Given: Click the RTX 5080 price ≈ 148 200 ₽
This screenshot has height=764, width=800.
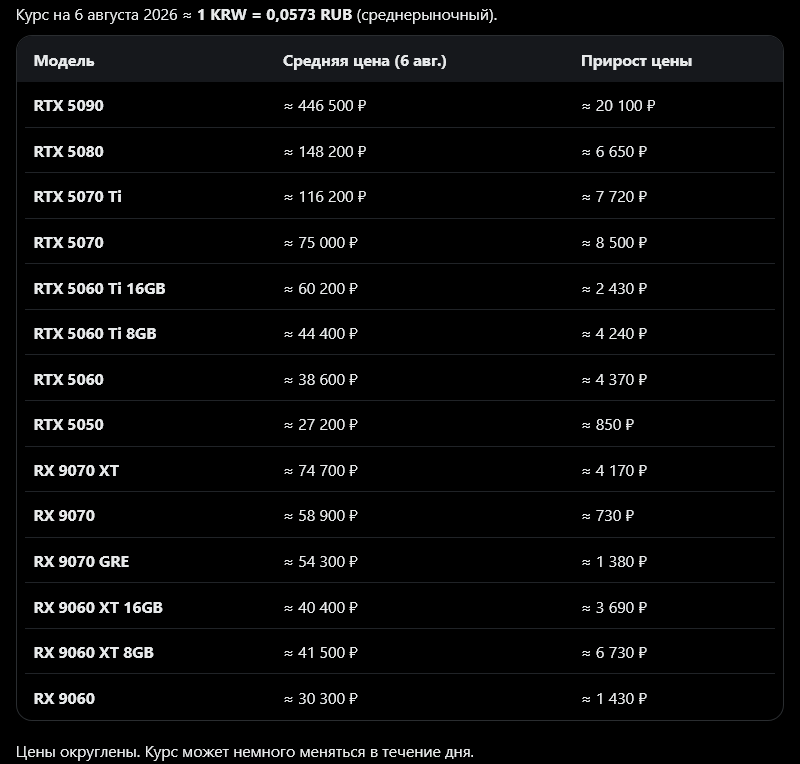Looking at the screenshot, I should coord(325,152).
